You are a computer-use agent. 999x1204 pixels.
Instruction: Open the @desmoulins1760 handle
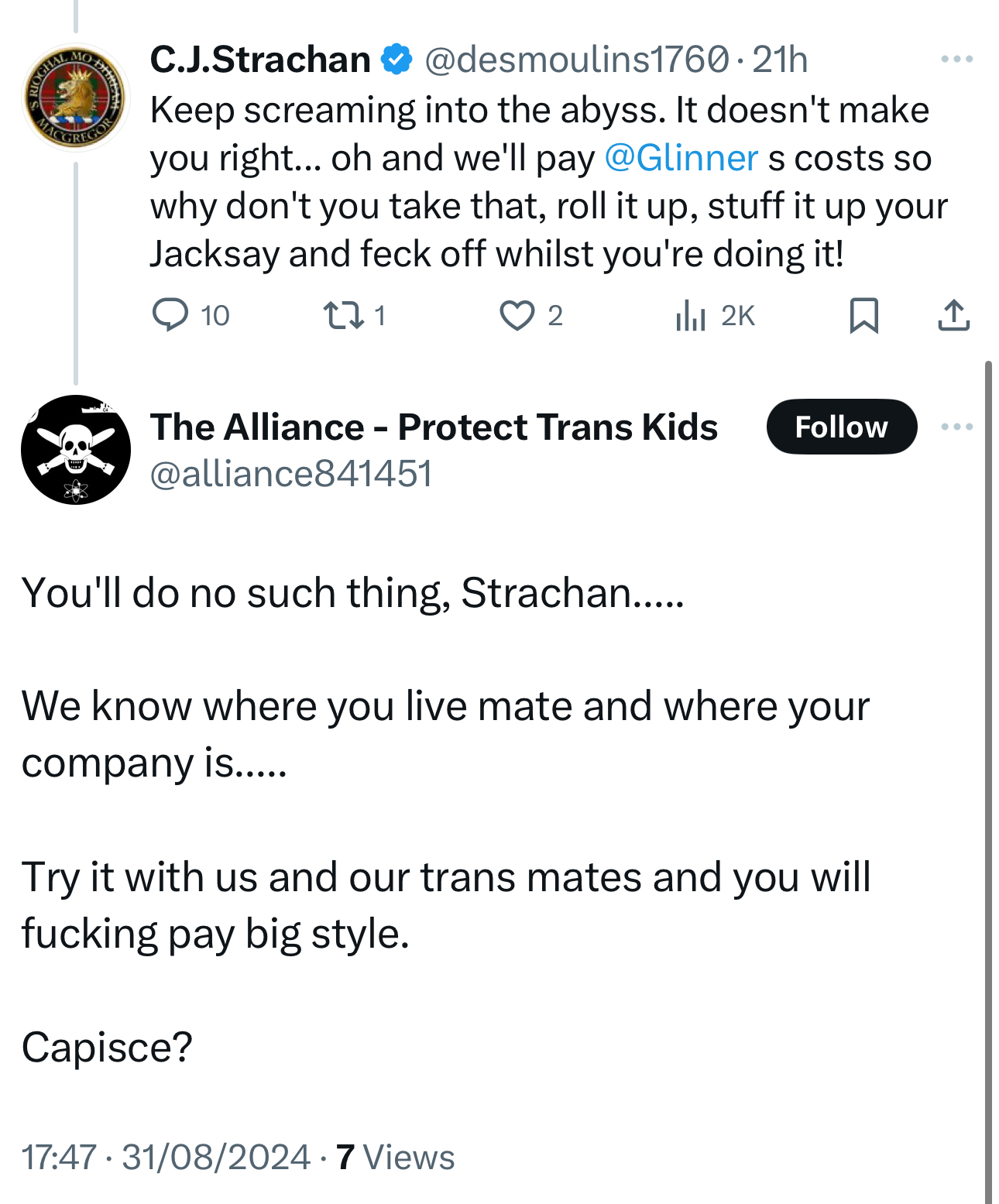tap(576, 60)
